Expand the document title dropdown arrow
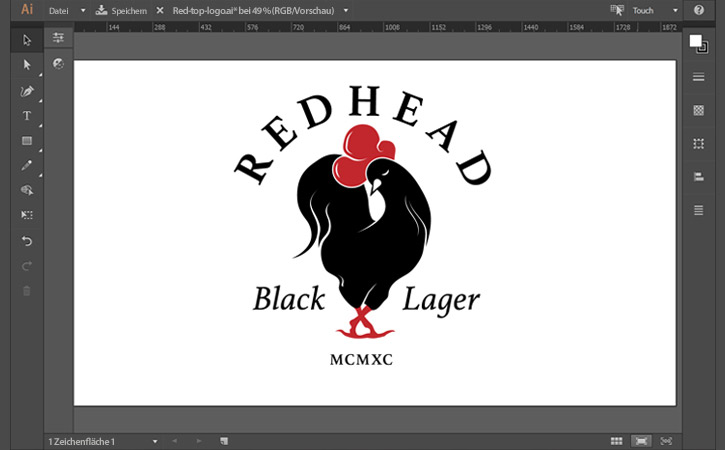 (345, 10)
